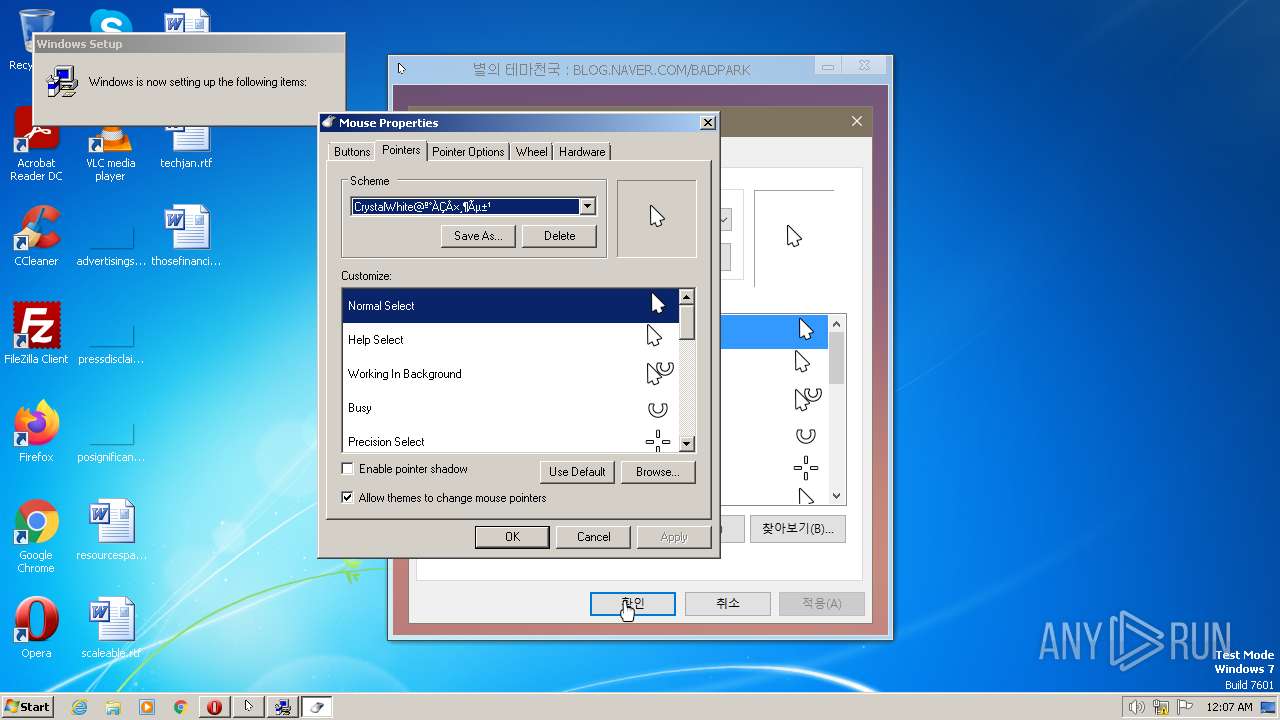
Task: Confirm Mouse Properties with OK
Action: 512,537
